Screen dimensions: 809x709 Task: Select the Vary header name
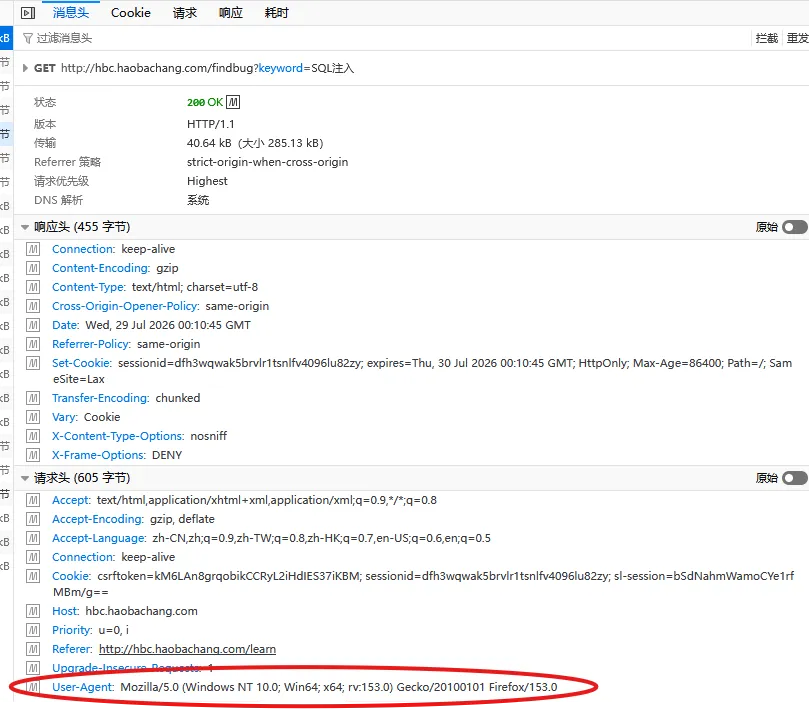[64, 417]
